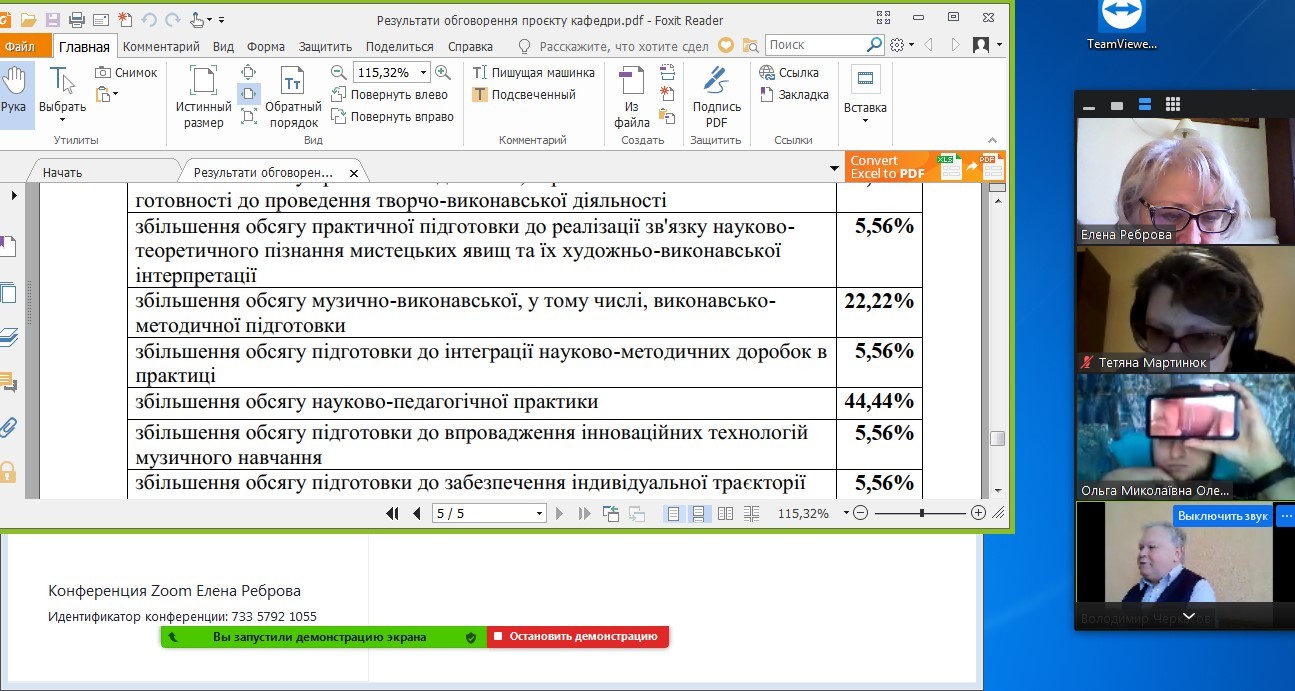Click the Истинный размер actual size icon
The image size is (1295, 691).
click(x=203, y=96)
